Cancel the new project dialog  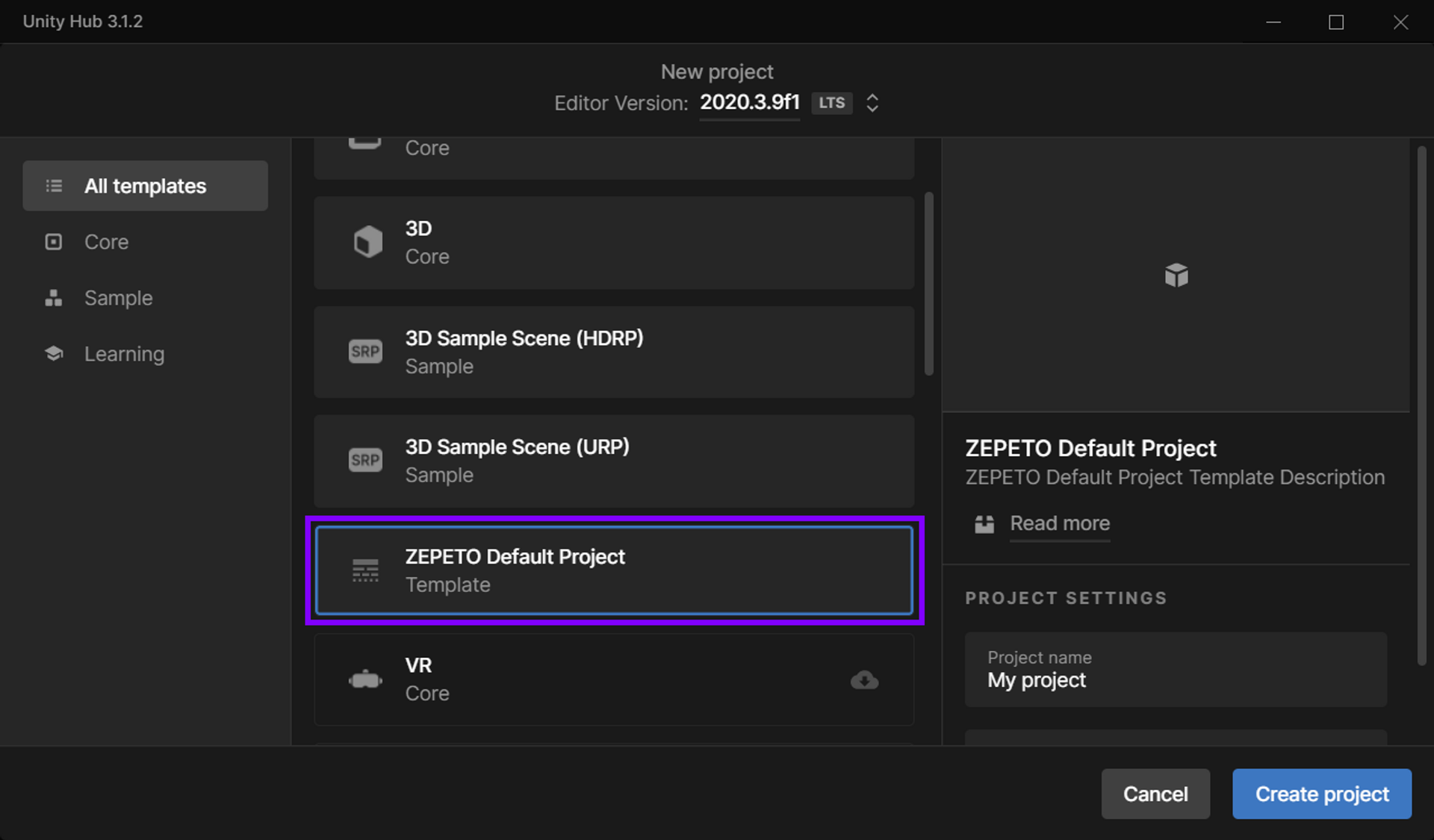[x=1155, y=794]
